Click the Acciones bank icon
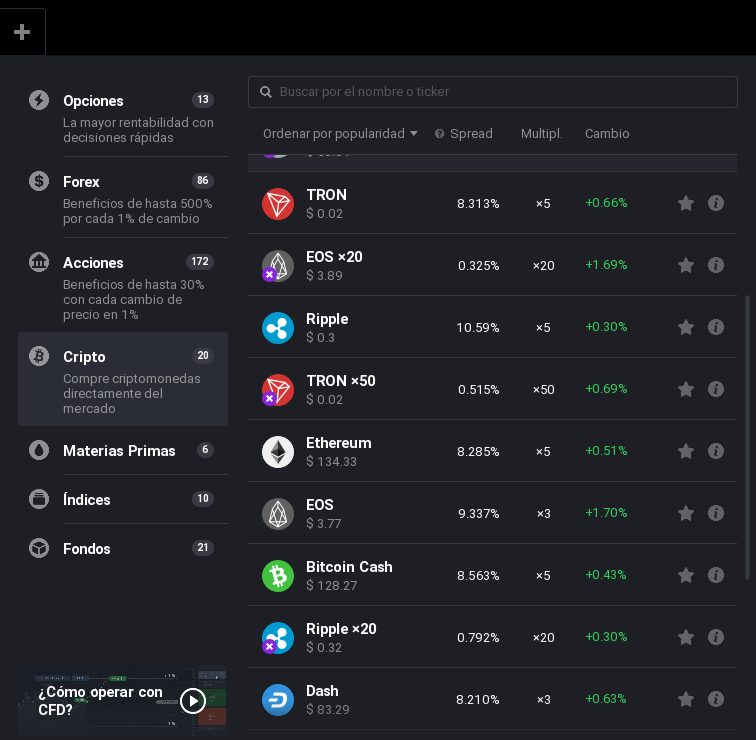This screenshot has width=756, height=740. click(x=39, y=262)
